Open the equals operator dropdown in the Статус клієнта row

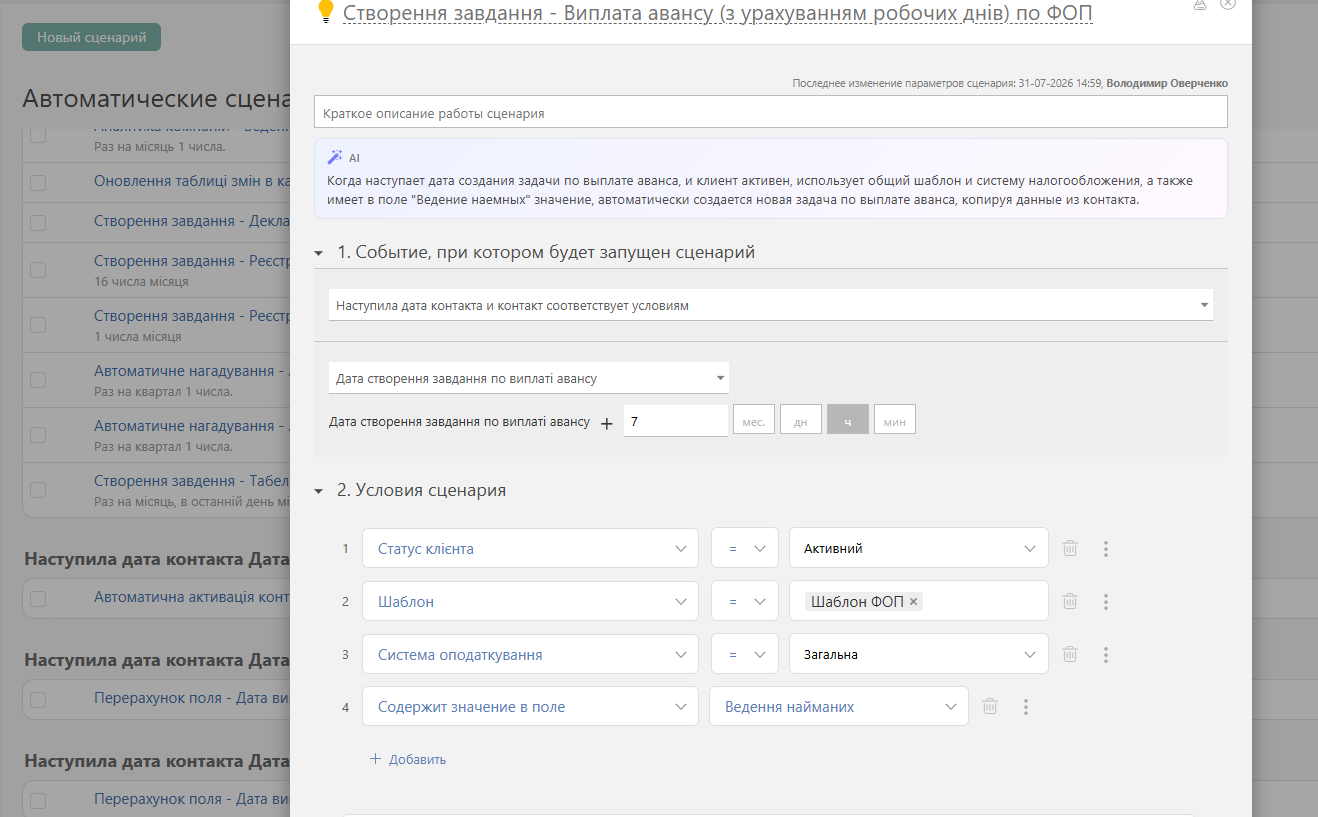click(745, 548)
